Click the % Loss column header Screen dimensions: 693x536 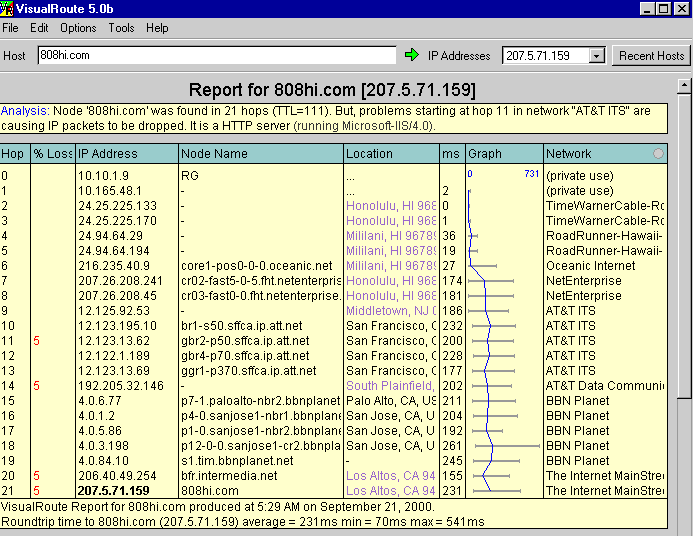coord(53,153)
